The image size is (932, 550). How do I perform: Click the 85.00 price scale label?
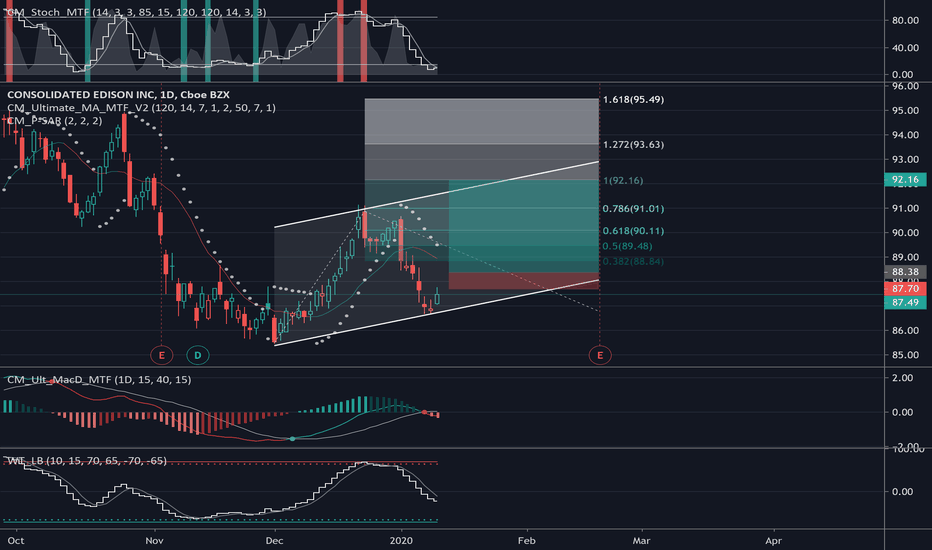pyautogui.click(x=905, y=355)
